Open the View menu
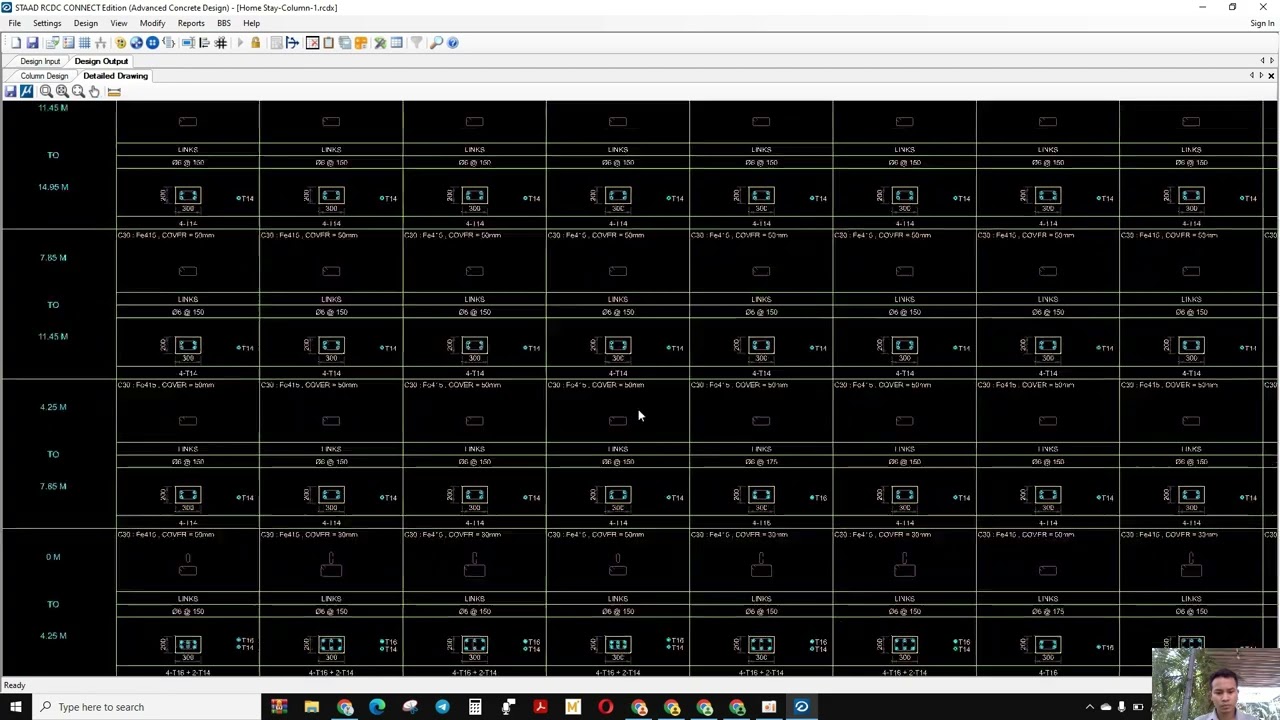Screen dimensions: 1280x720 point(118,23)
